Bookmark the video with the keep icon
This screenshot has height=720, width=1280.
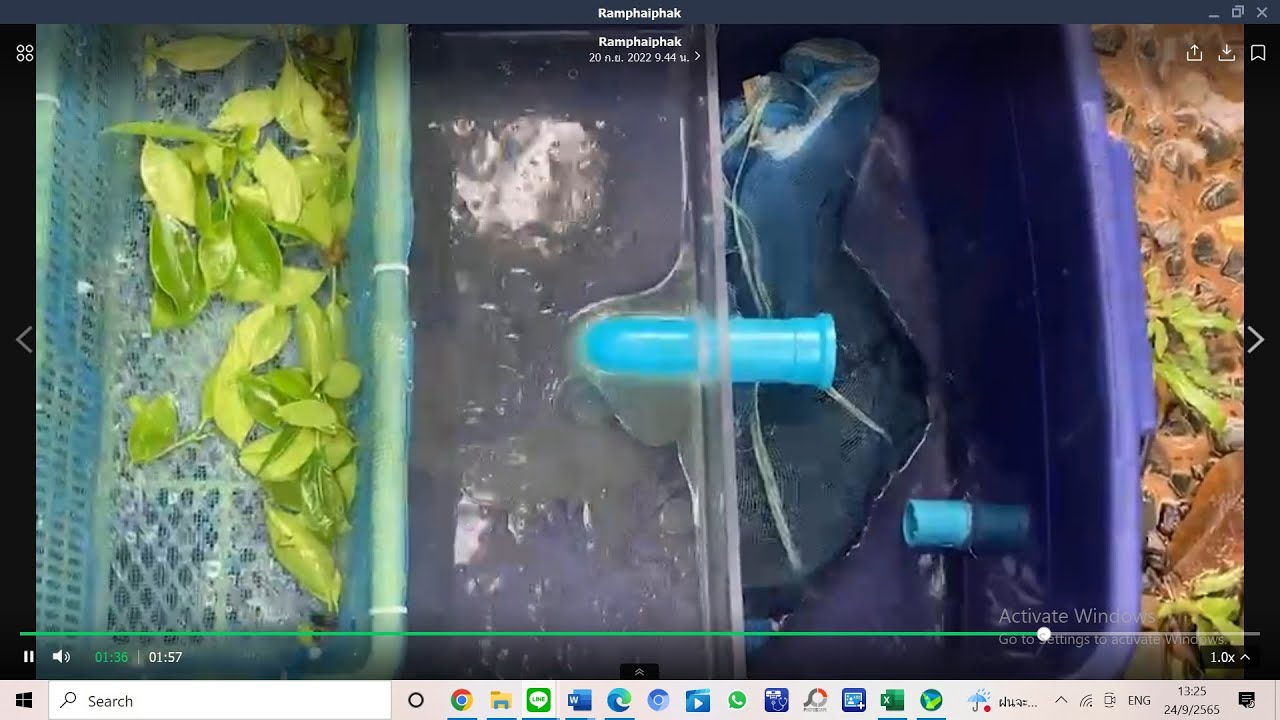[1258, 53]
